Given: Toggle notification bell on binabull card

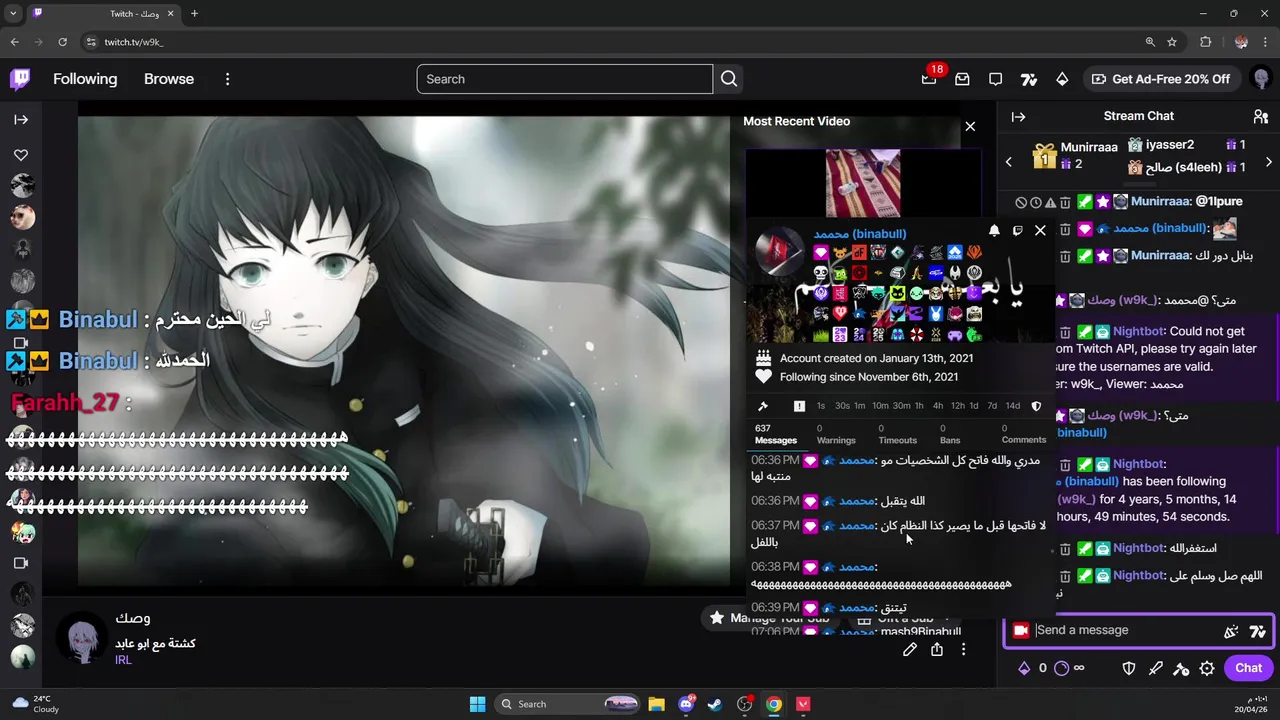Looking at the screenshot, I should pyautogui.click(x=994, y=231).
